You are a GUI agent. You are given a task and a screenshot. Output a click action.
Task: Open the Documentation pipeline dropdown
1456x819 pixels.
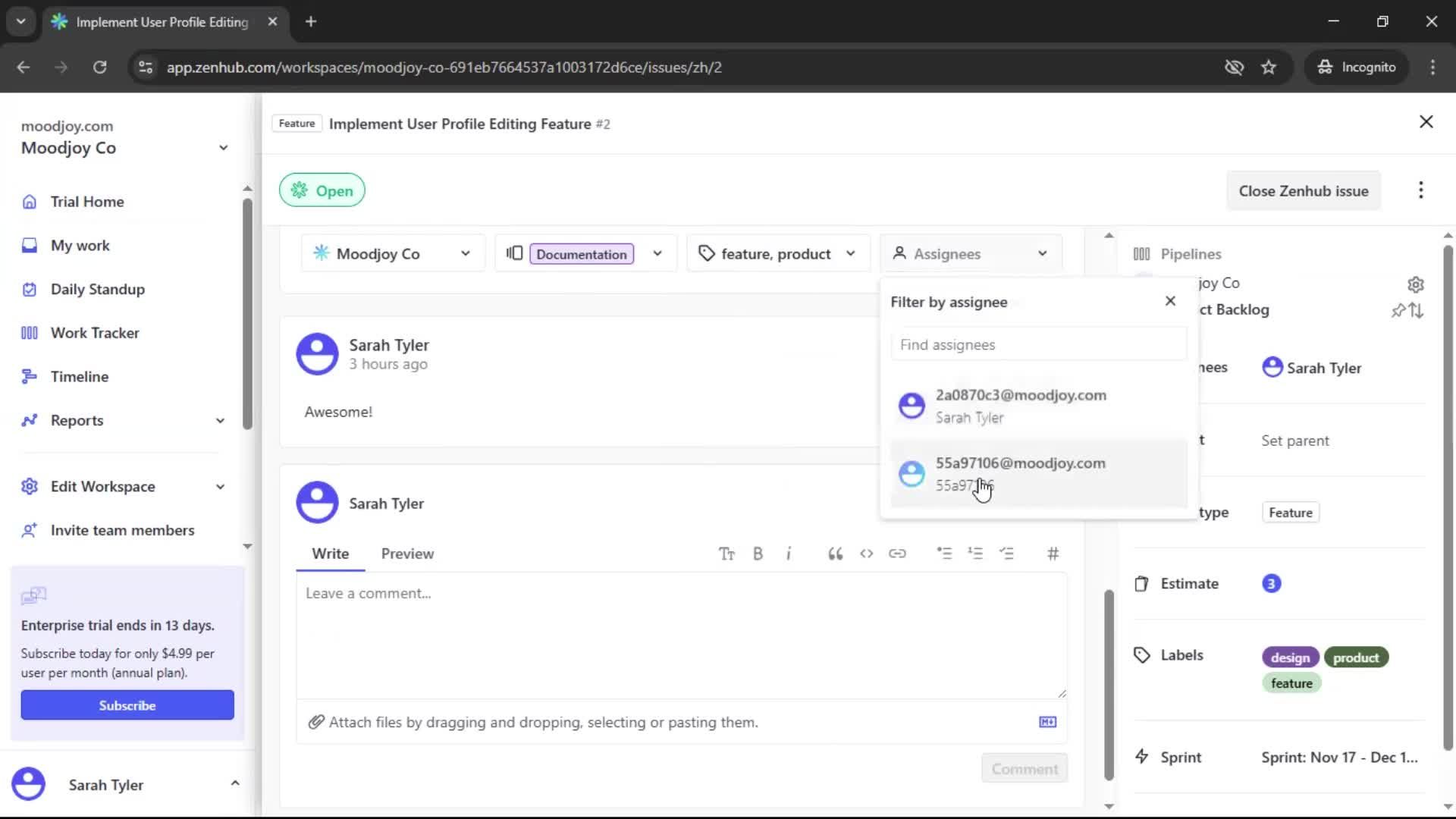tap(657, 253)
